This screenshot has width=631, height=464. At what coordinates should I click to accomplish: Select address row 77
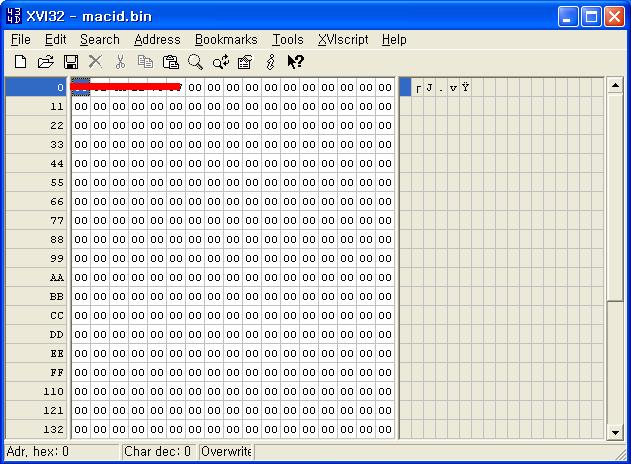(36, 220)
